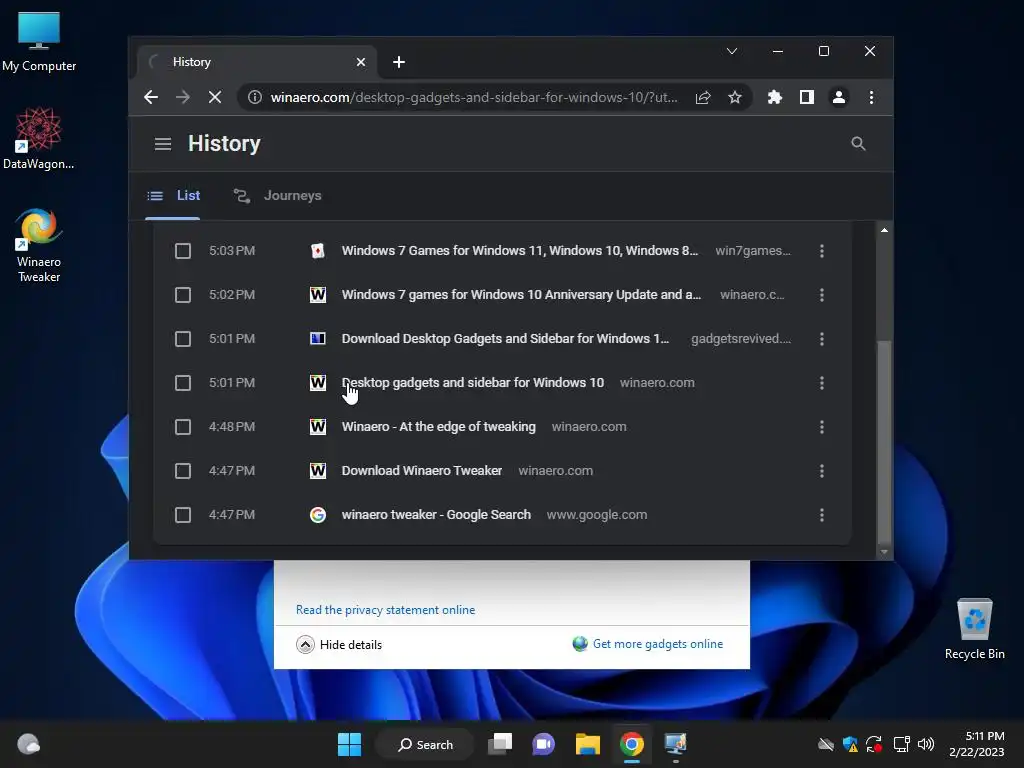This screenshot has width=1024, height=768.
Task: Open the tab search chevron
Action: pyautogui.click(x=732, y=51)
